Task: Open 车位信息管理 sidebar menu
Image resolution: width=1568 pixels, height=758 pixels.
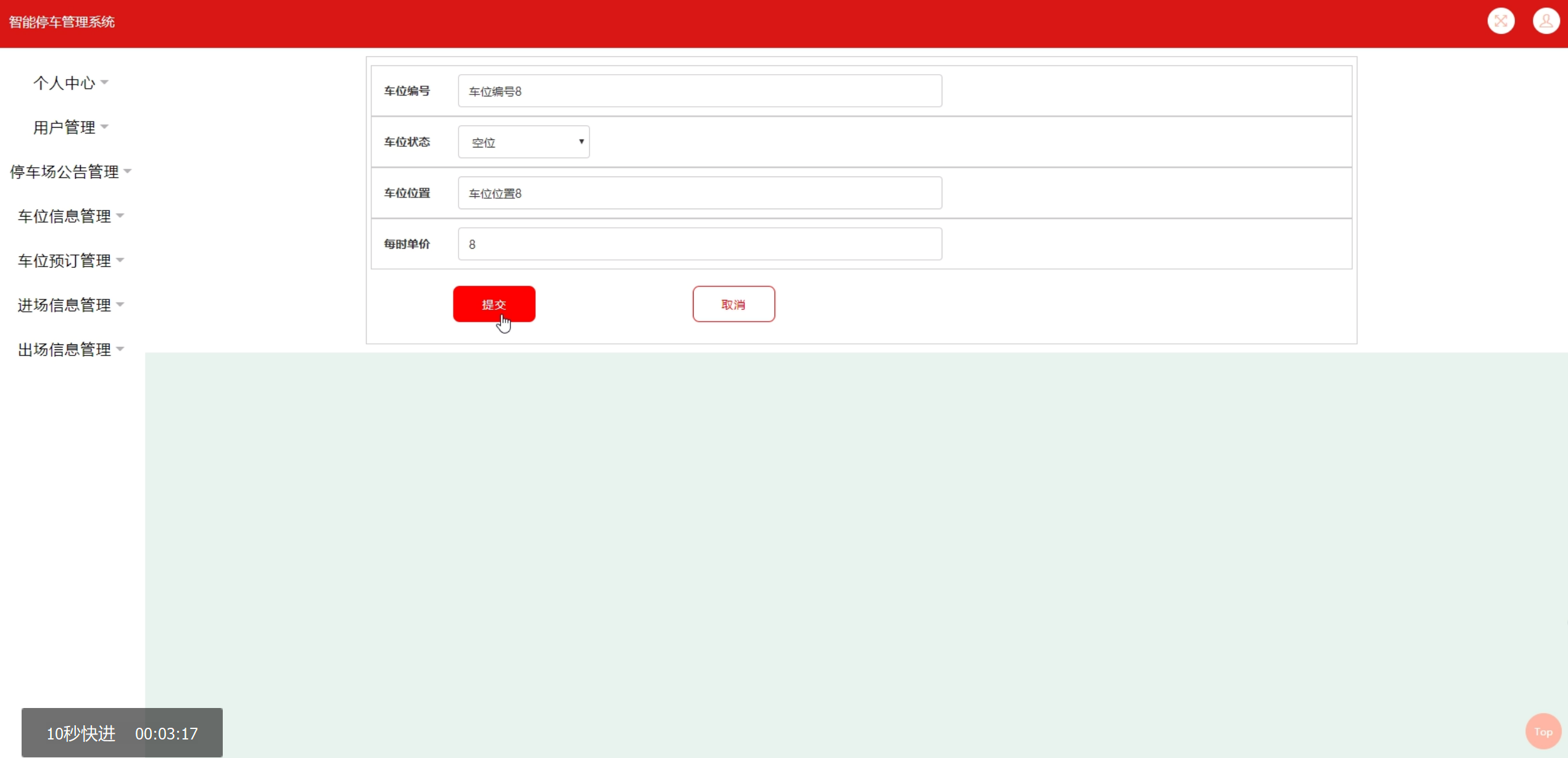Action: click(x=64, y=216)
